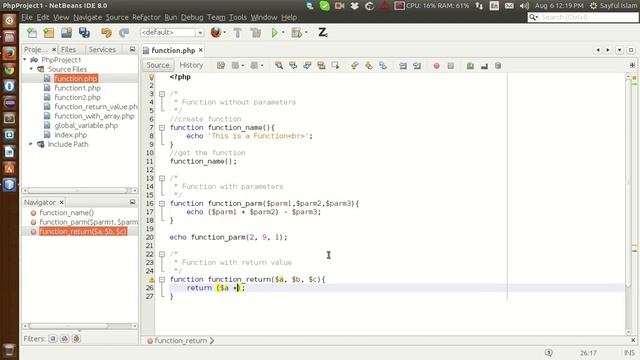Click the Firefox browser icon in the toolbar
The image size is (640, 360).
click(216, 32)
